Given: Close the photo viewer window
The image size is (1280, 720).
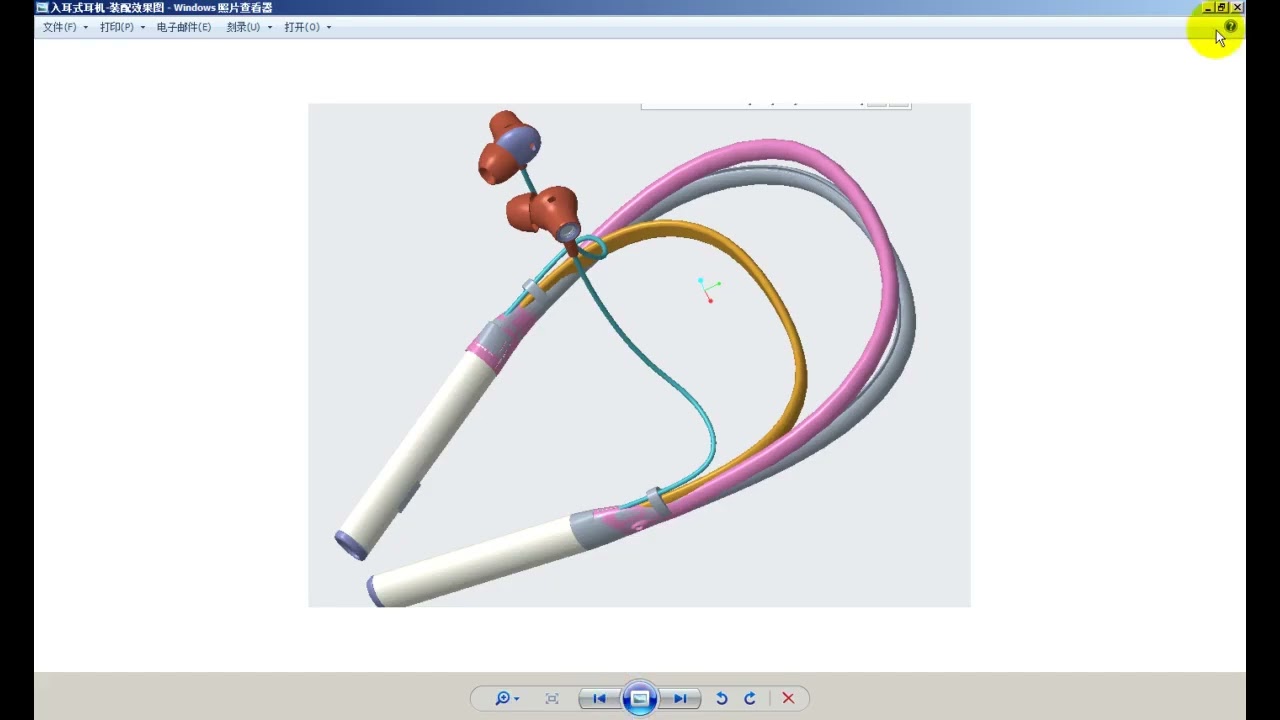Looking at the screenshot, I should point(1237,7).
